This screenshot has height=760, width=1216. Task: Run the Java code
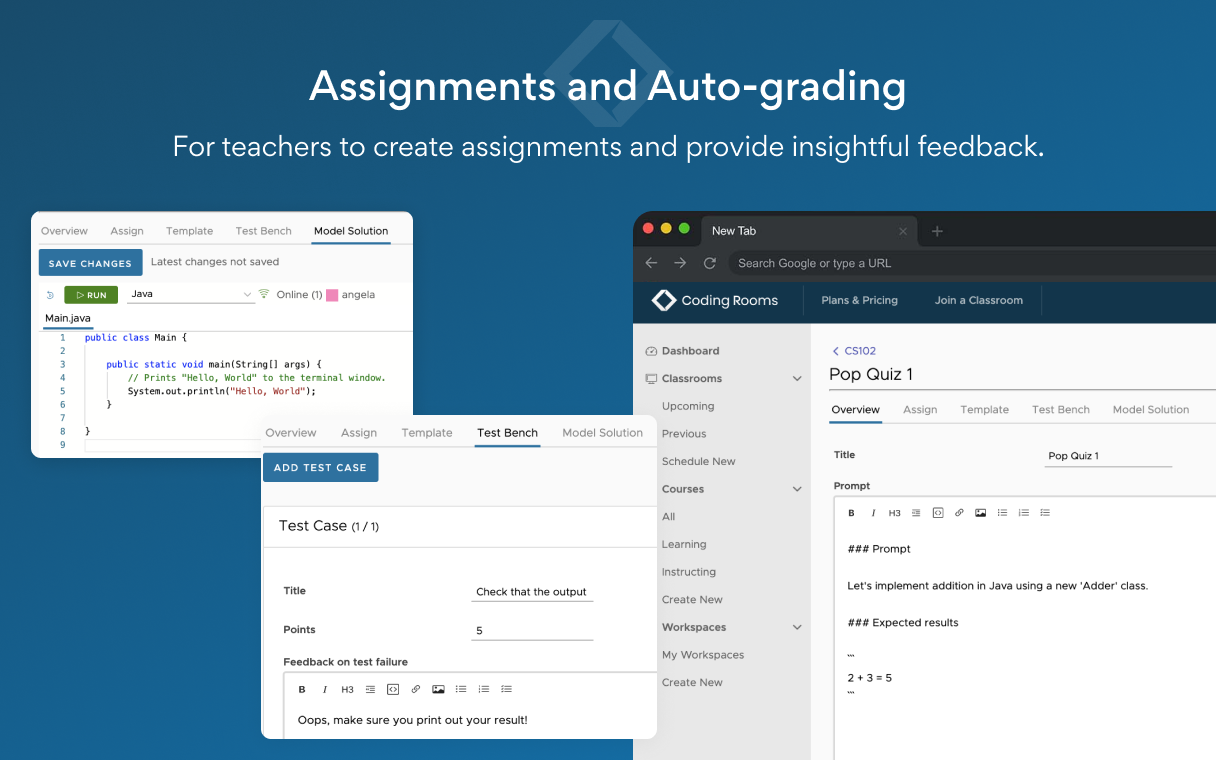[91, 295]
